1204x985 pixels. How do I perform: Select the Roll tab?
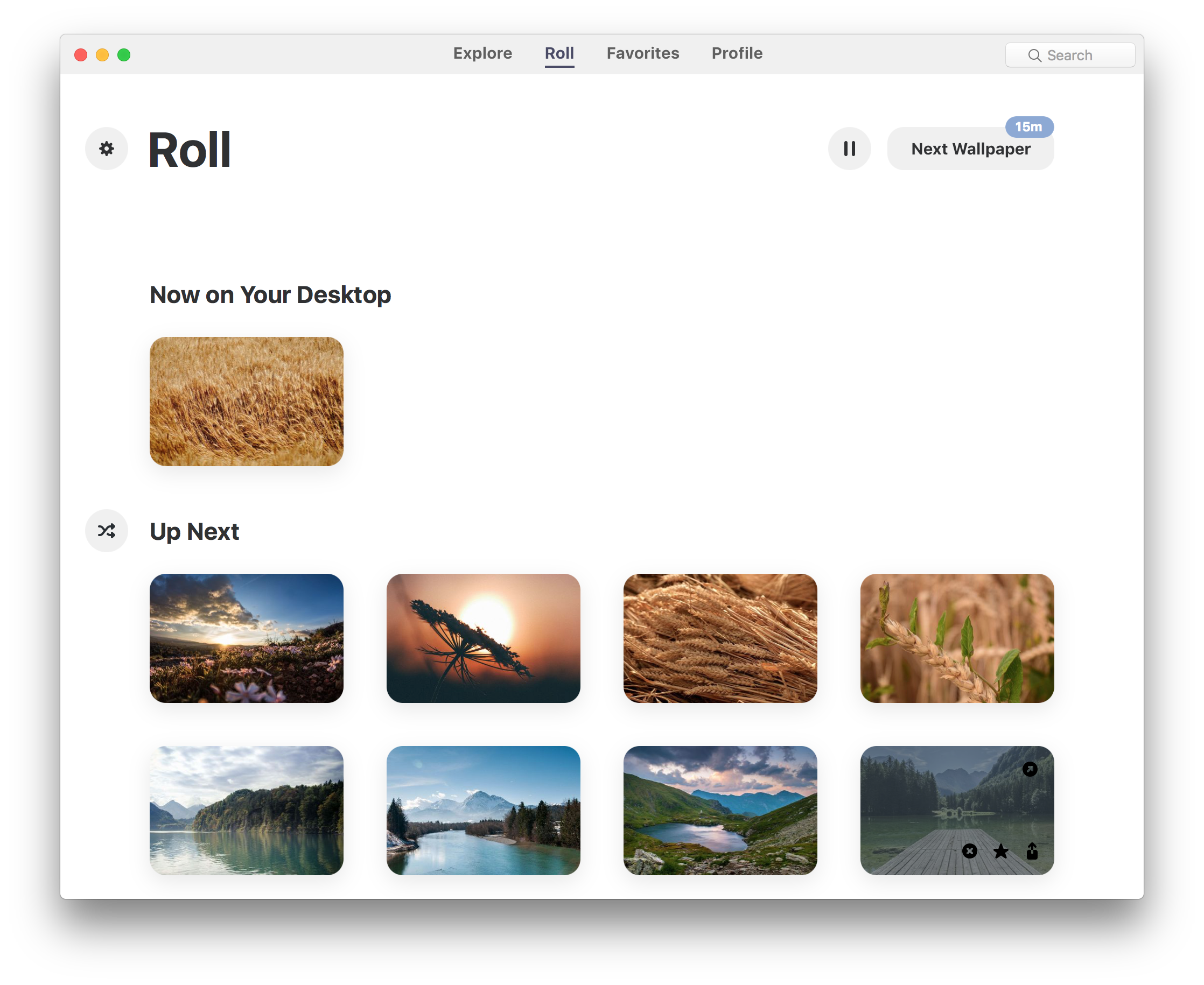click(559, 53)
